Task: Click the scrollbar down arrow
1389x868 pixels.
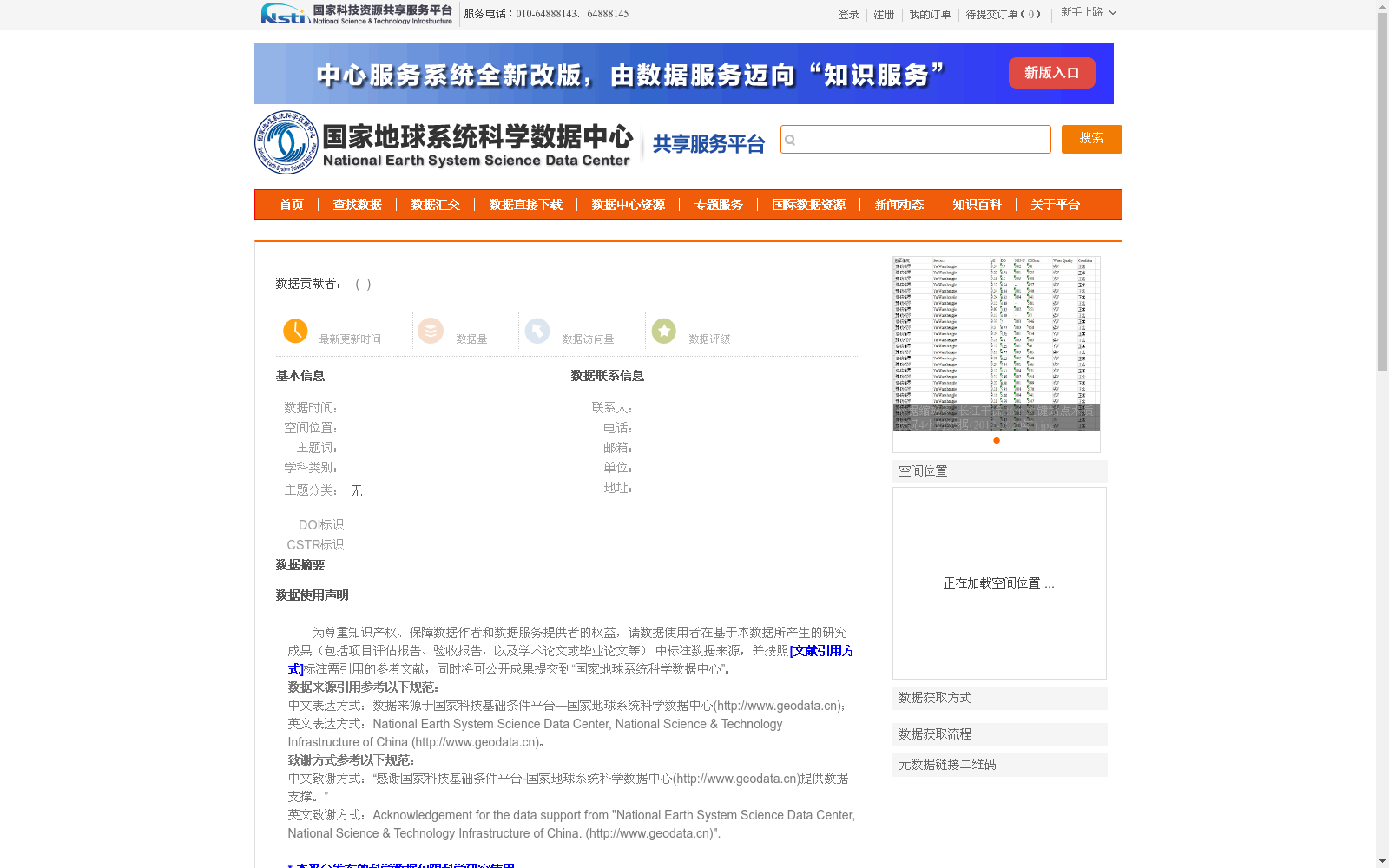Action: pos(1382,861)
